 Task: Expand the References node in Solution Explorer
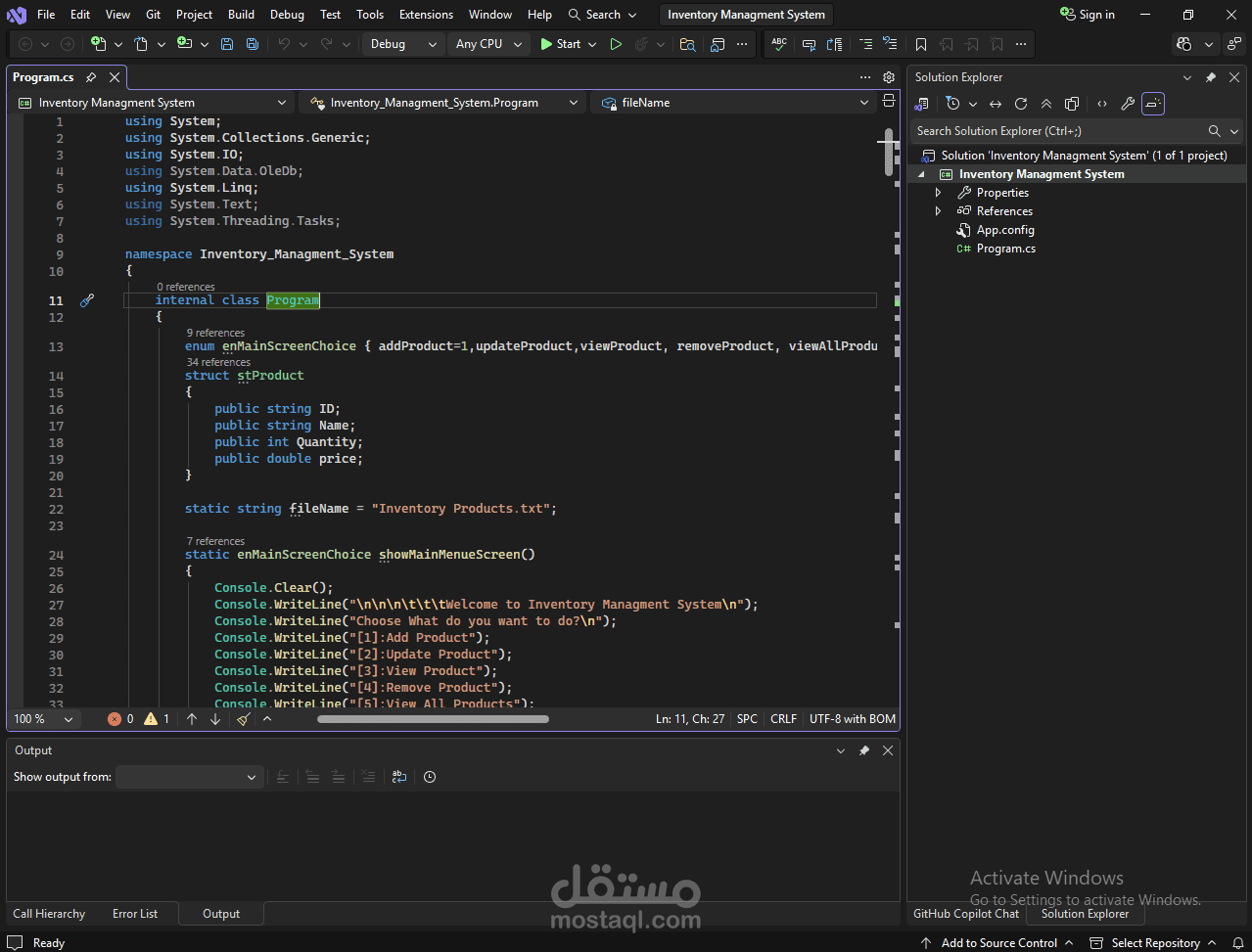tap(938, 210)
